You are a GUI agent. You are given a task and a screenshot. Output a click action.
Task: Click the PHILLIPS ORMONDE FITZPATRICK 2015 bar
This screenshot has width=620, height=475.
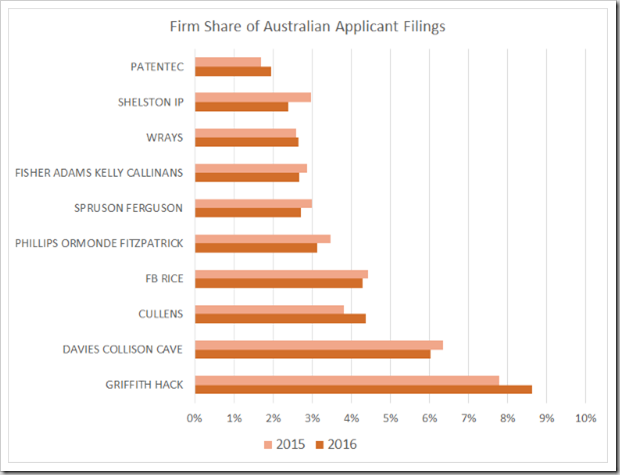coord(263,239)
